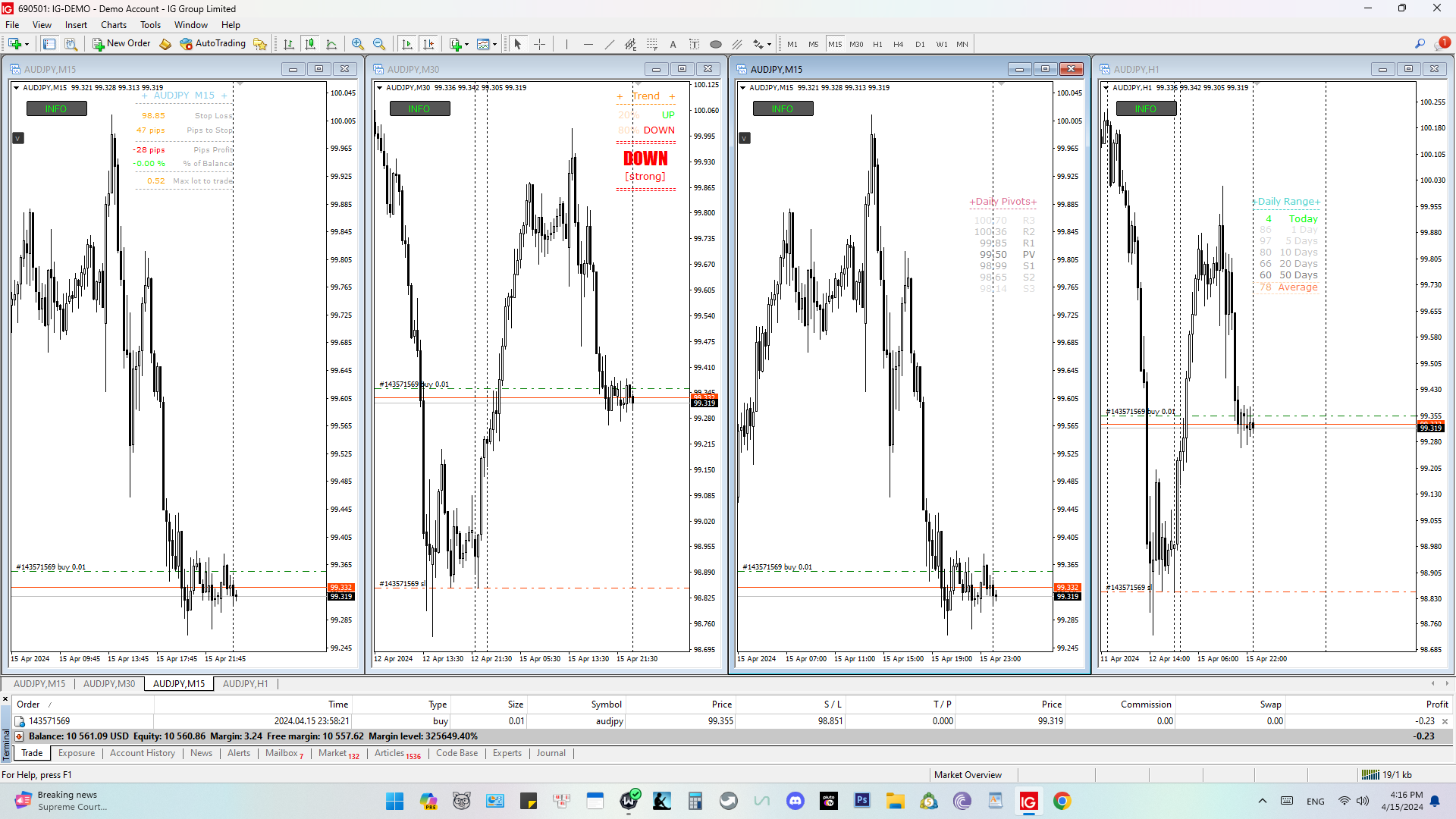This screenshot has width=1456, height=819.
Task: Click the Zoom Out magnifier icon
Action: coord(379,44)
